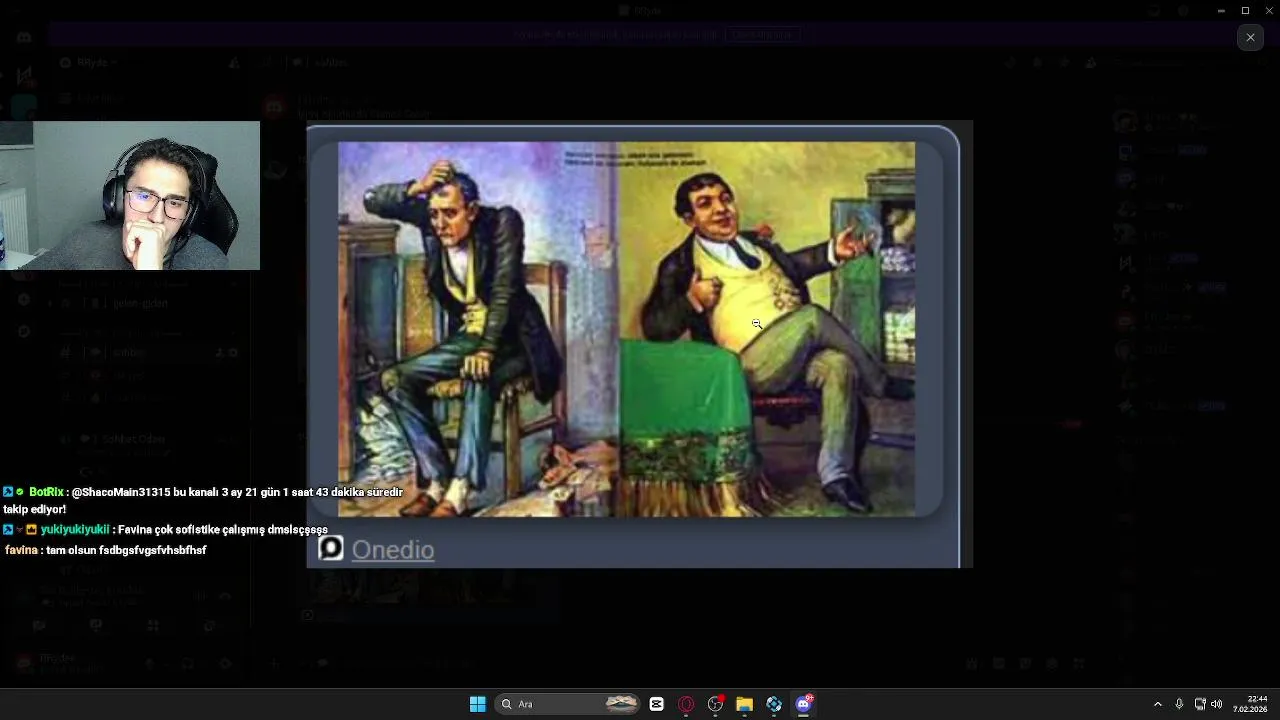Minimize the Discord window

click(x=1220, y=10)
